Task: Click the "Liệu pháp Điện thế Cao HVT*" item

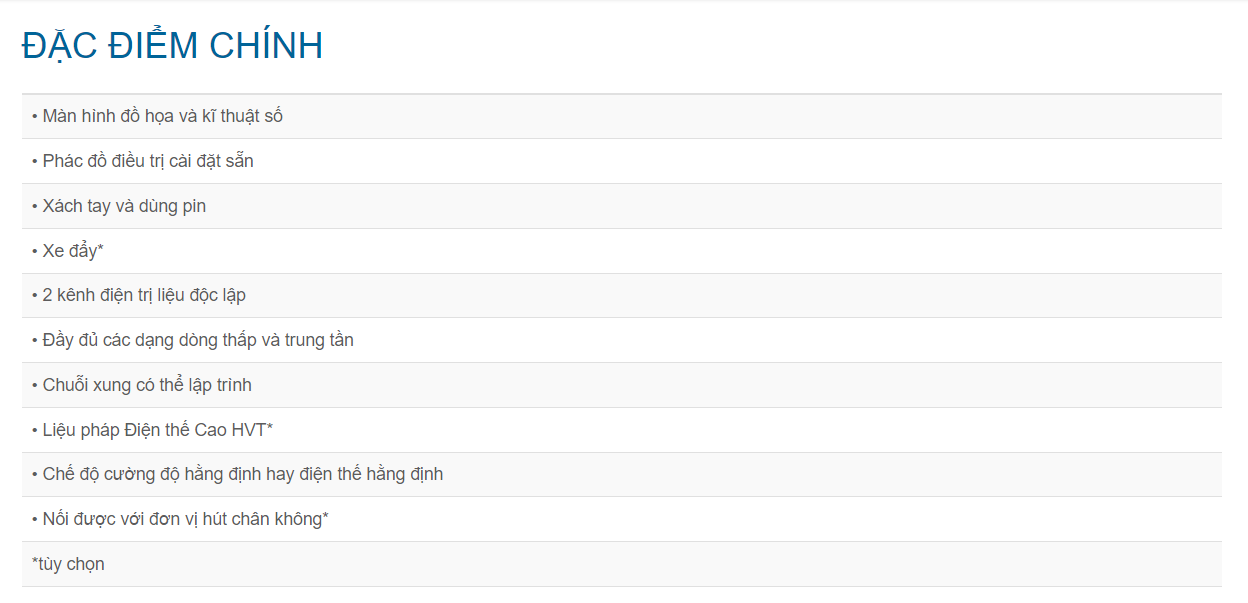Action: coord(157,430)
